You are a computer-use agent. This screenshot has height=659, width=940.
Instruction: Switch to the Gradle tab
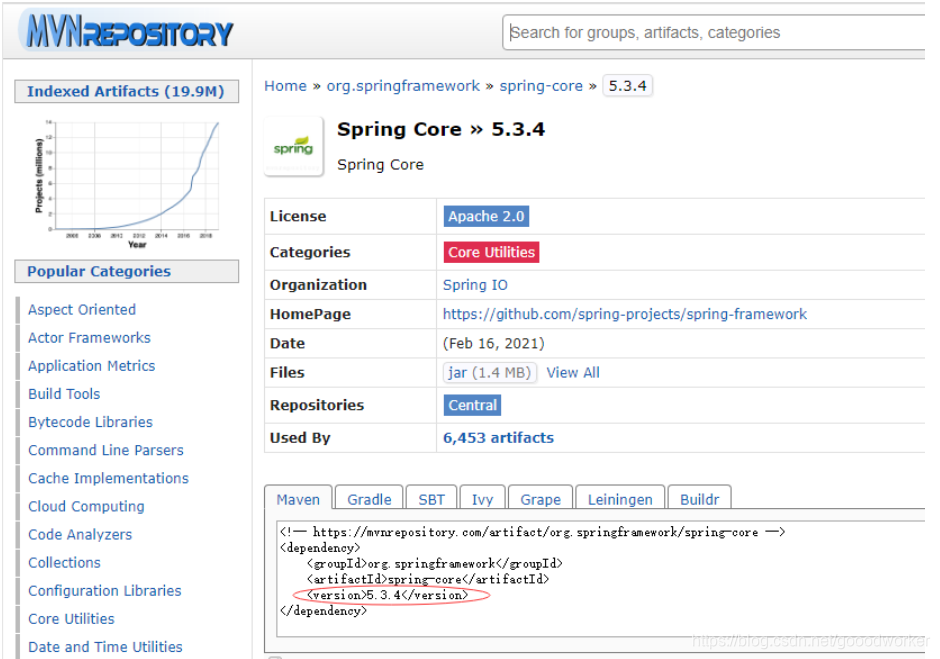[369, 499]
